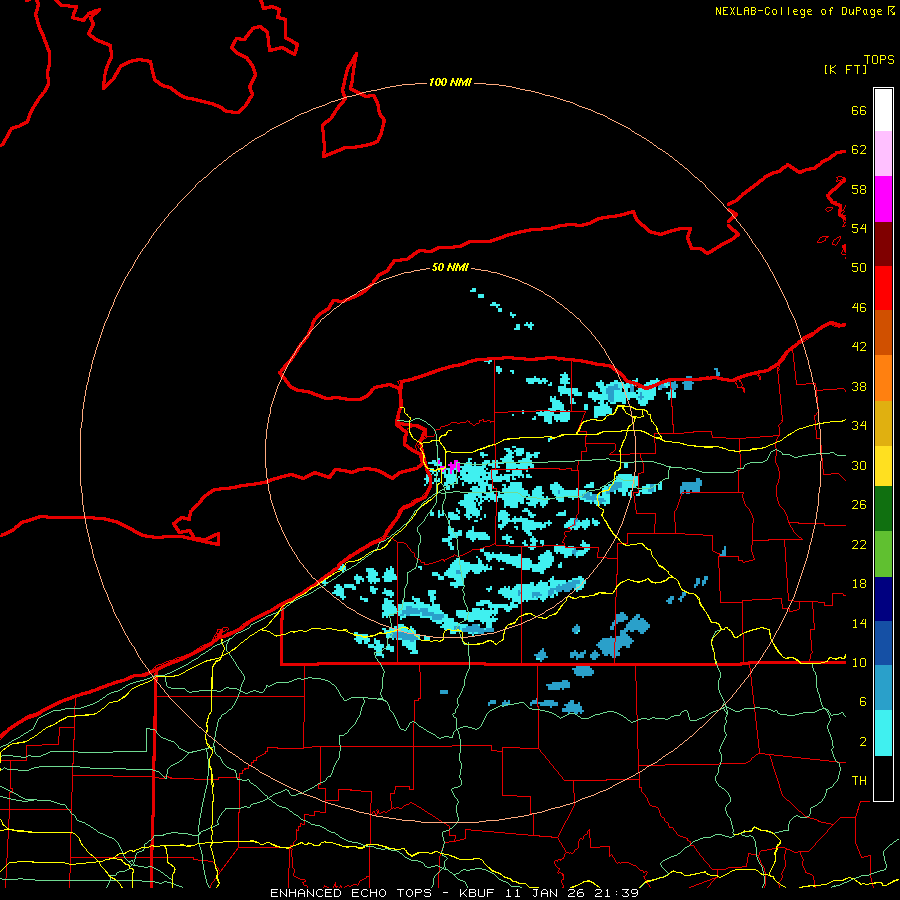Click the dark orange segment between 42 and 46

click(883, 332)
